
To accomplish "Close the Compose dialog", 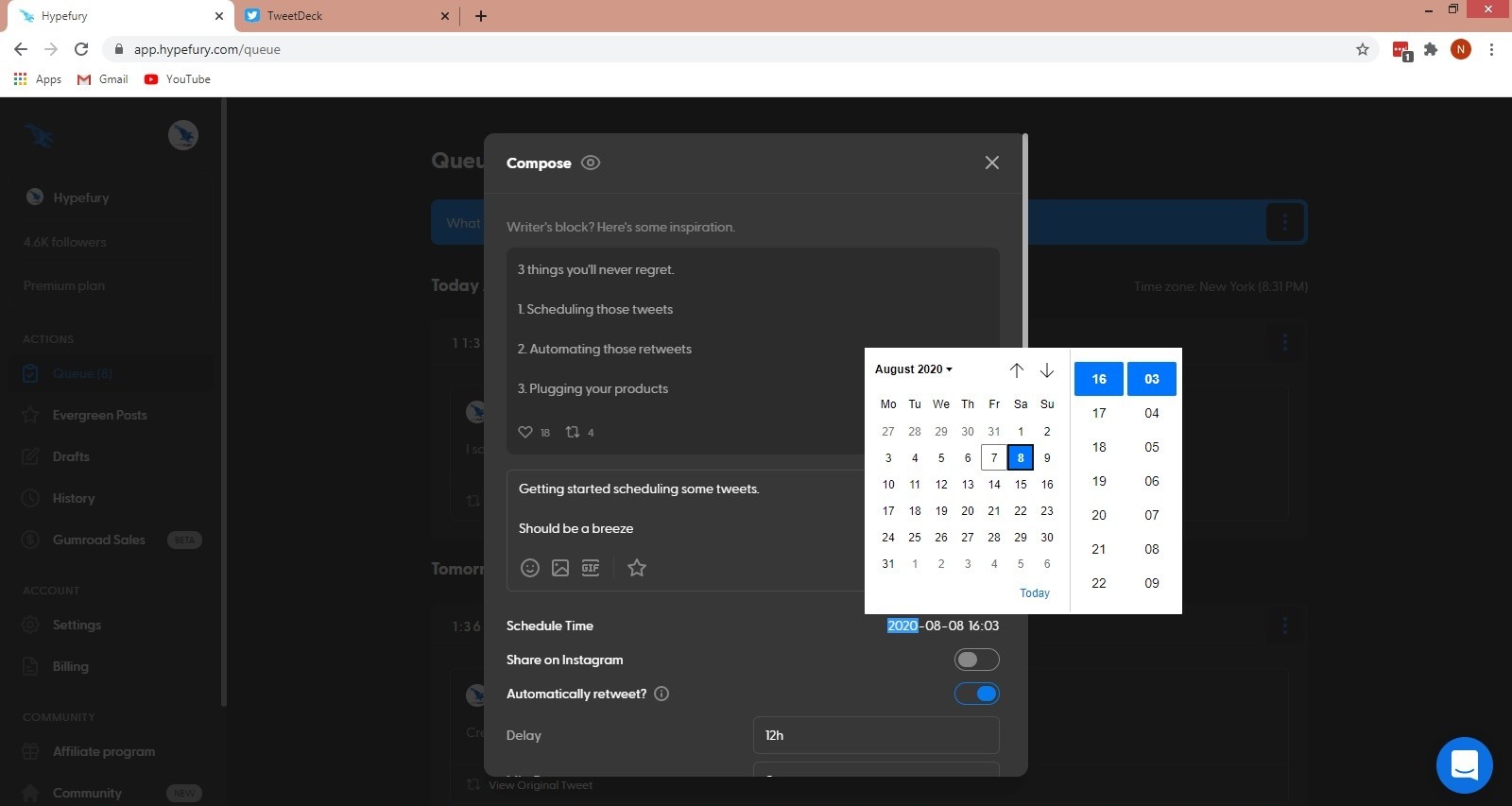I will tap(991, 163).
